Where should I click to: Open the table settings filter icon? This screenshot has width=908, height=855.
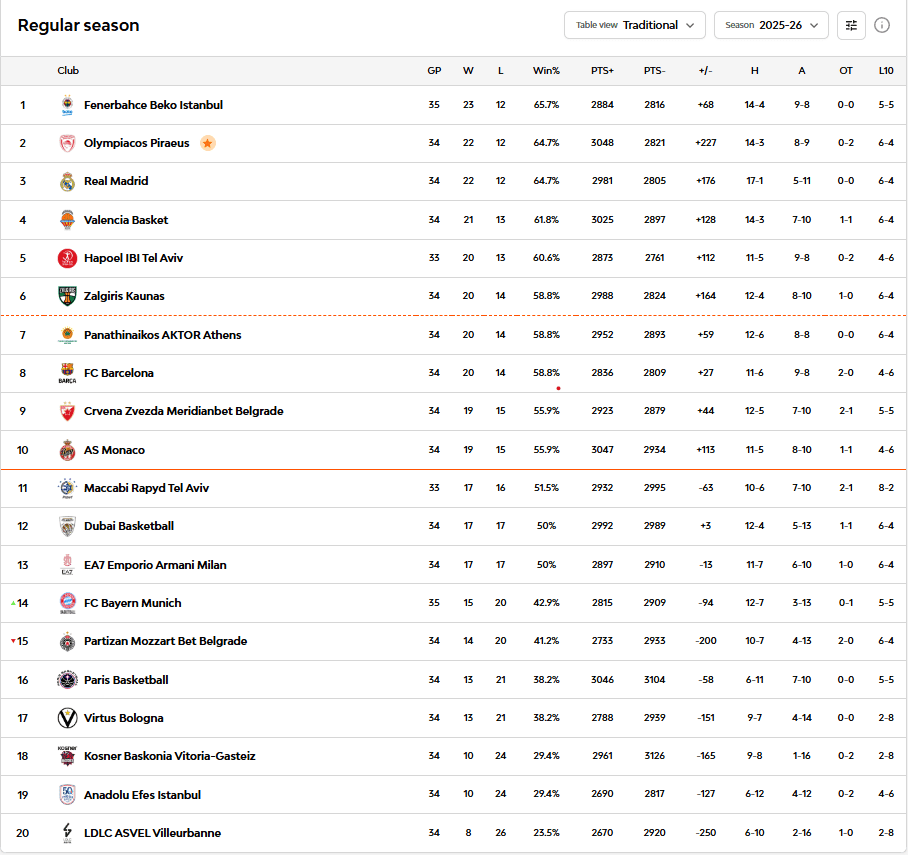point(851,25)
